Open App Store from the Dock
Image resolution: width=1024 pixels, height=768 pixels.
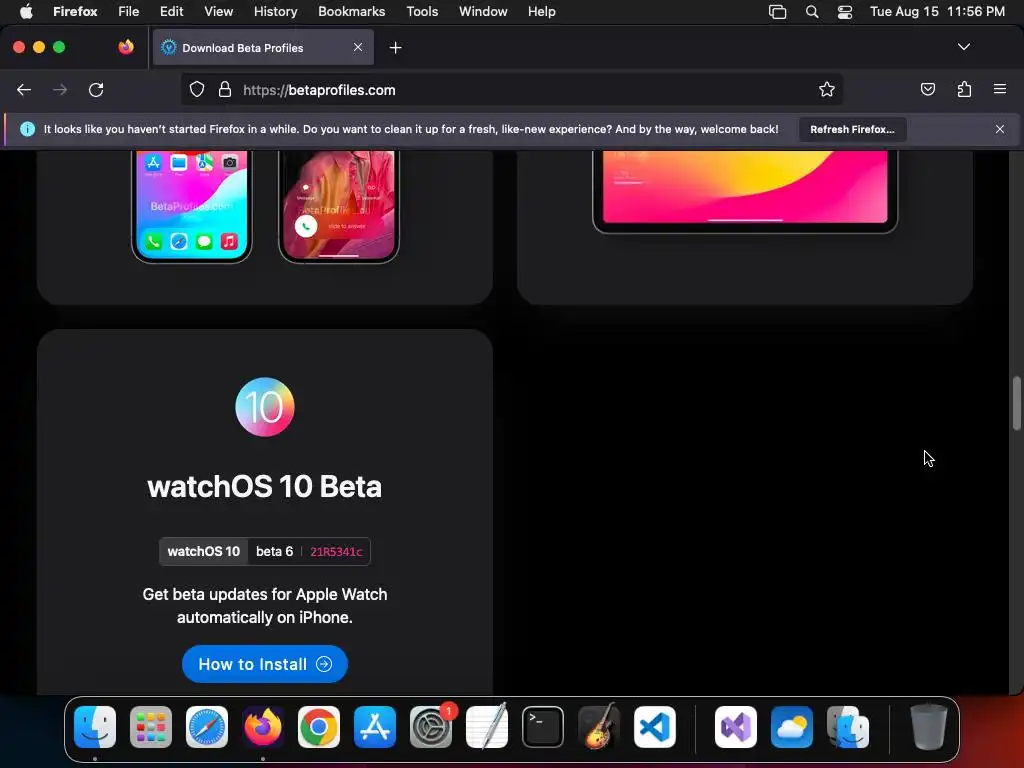pyautogui.click(x=375, y=727)
